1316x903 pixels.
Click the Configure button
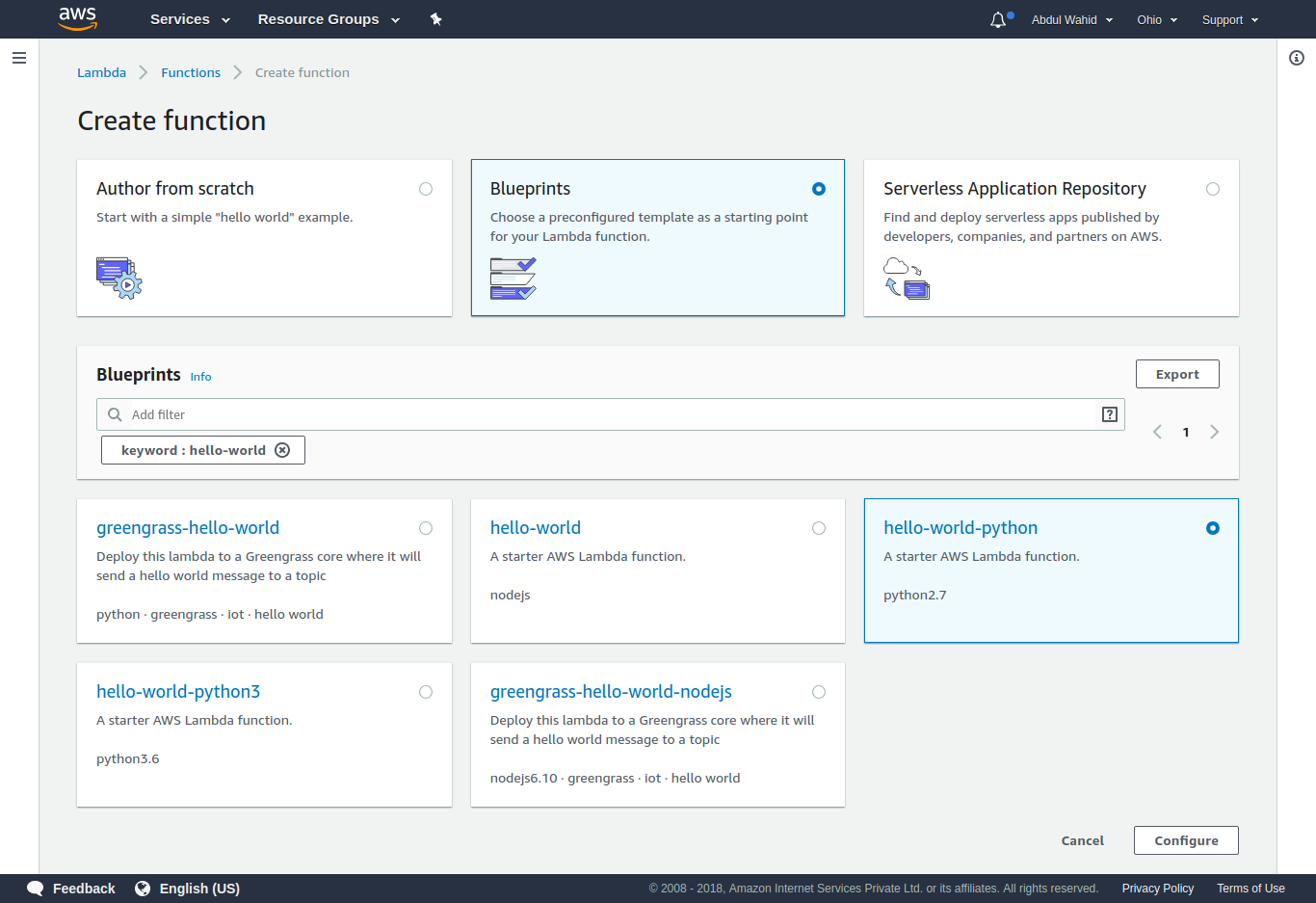click(1186, 840)
